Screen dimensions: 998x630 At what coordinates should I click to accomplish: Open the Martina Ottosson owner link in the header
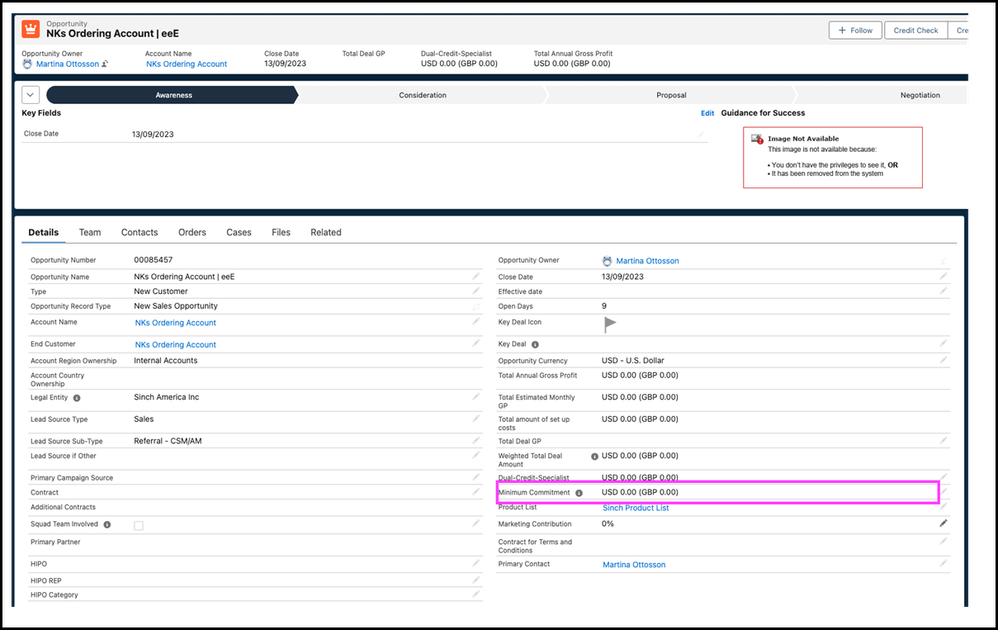67,64
